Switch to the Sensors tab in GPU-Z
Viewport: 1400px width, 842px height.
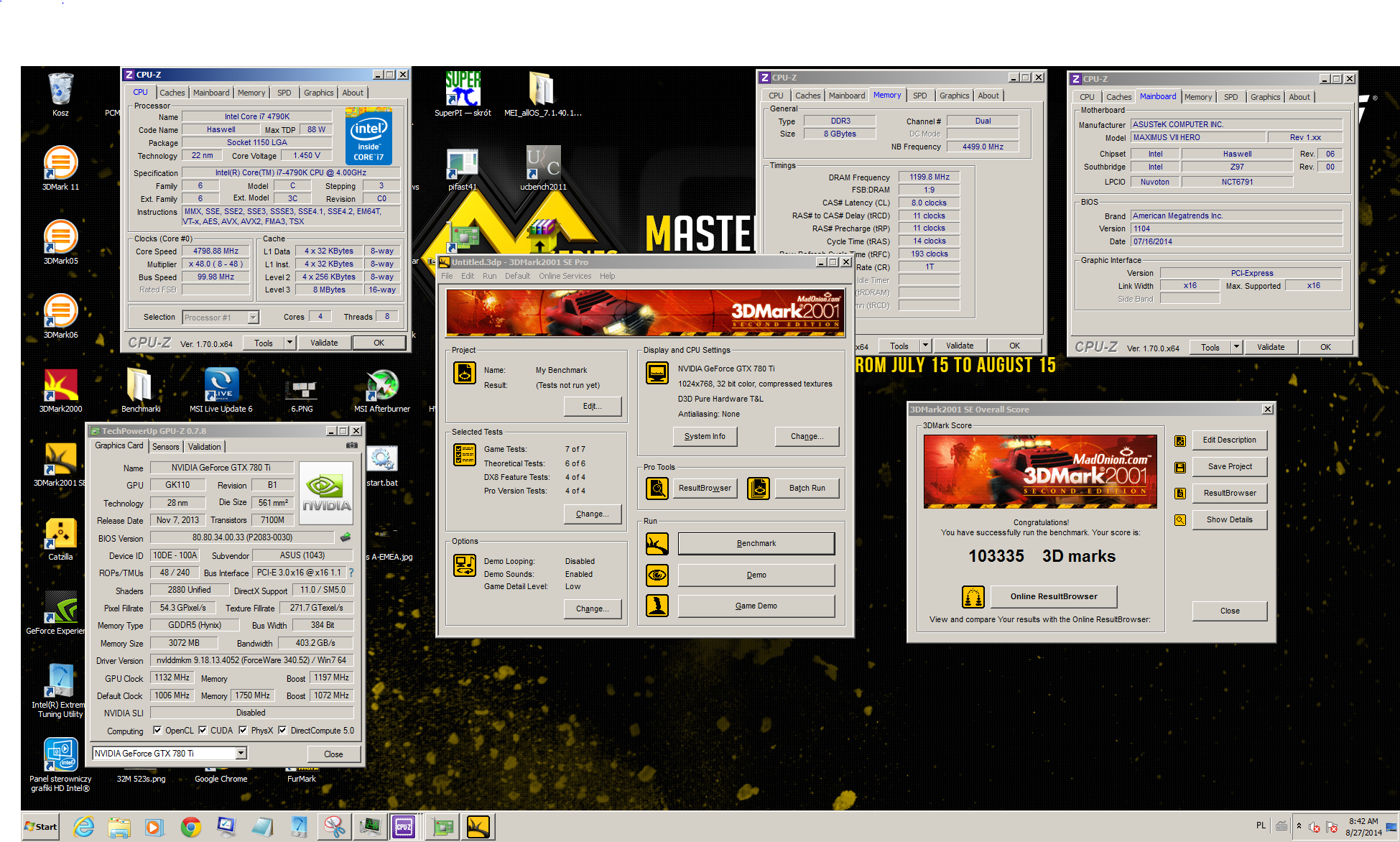click(165, 447)
